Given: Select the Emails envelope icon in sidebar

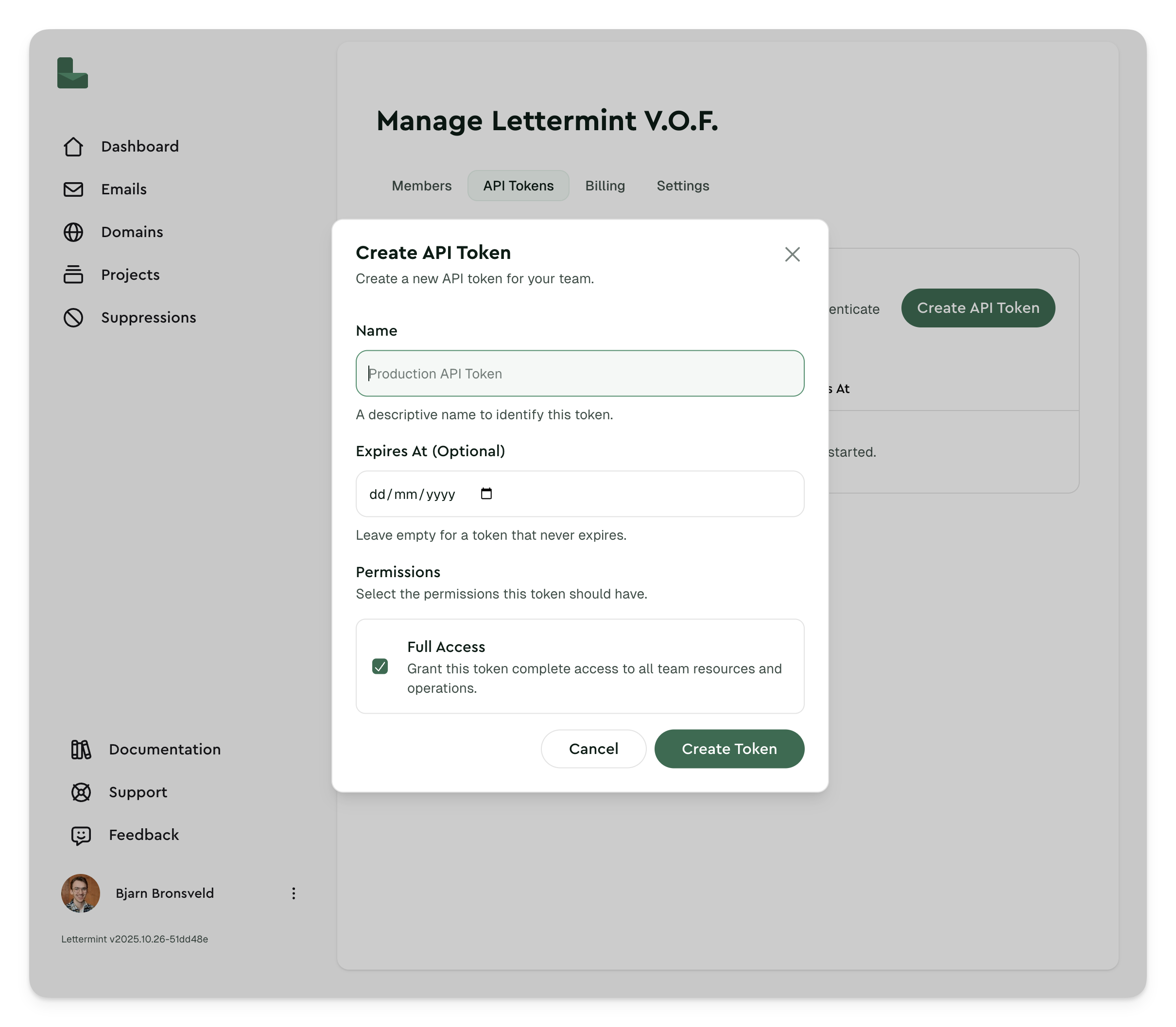Looking at the screenshot, I should click(73, 189).
